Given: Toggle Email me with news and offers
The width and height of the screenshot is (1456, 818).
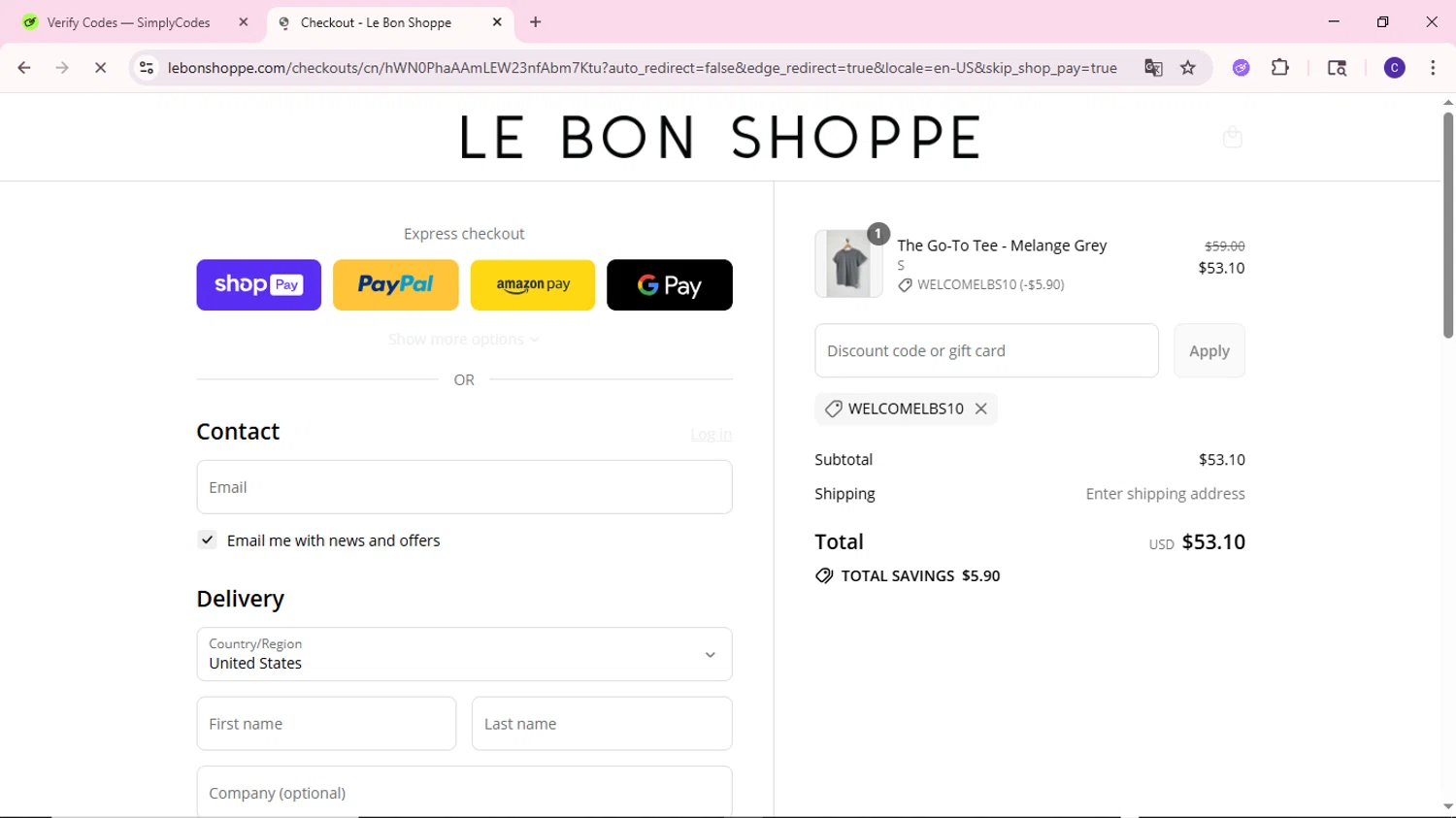Looking at the screenshot, I should 207,540.
